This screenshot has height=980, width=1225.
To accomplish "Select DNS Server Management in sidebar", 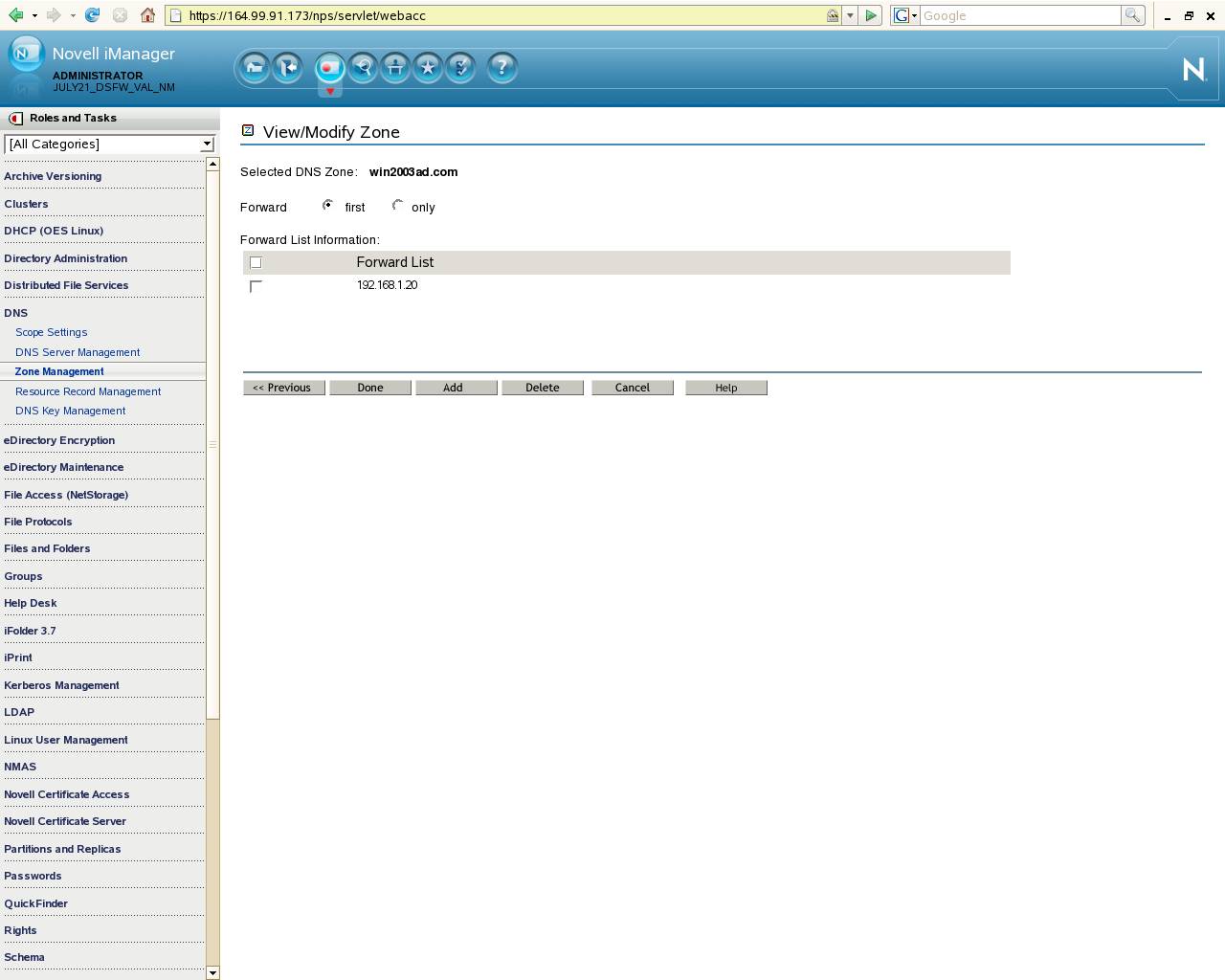I will click(x=78, y=352).
